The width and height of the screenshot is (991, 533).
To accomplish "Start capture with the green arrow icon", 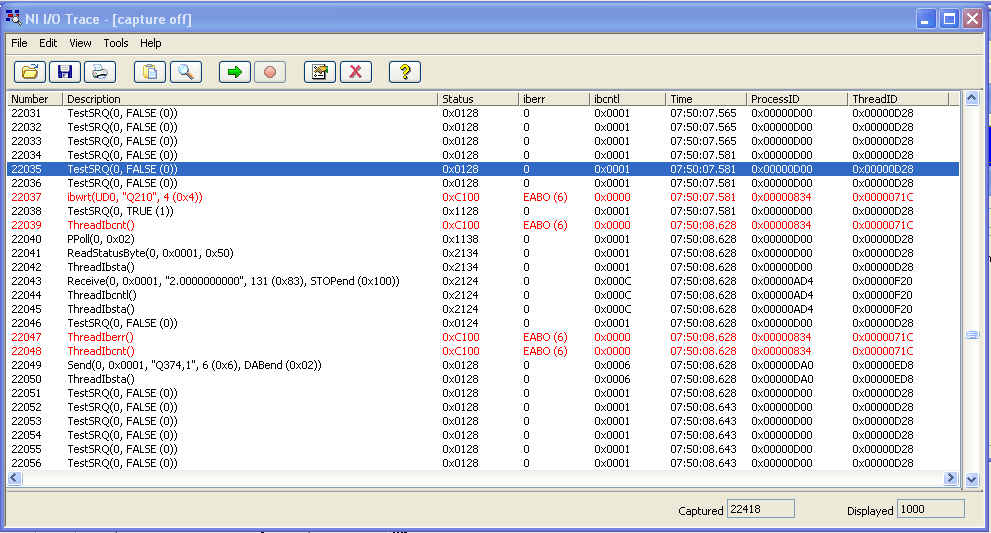I will (234, 71).
